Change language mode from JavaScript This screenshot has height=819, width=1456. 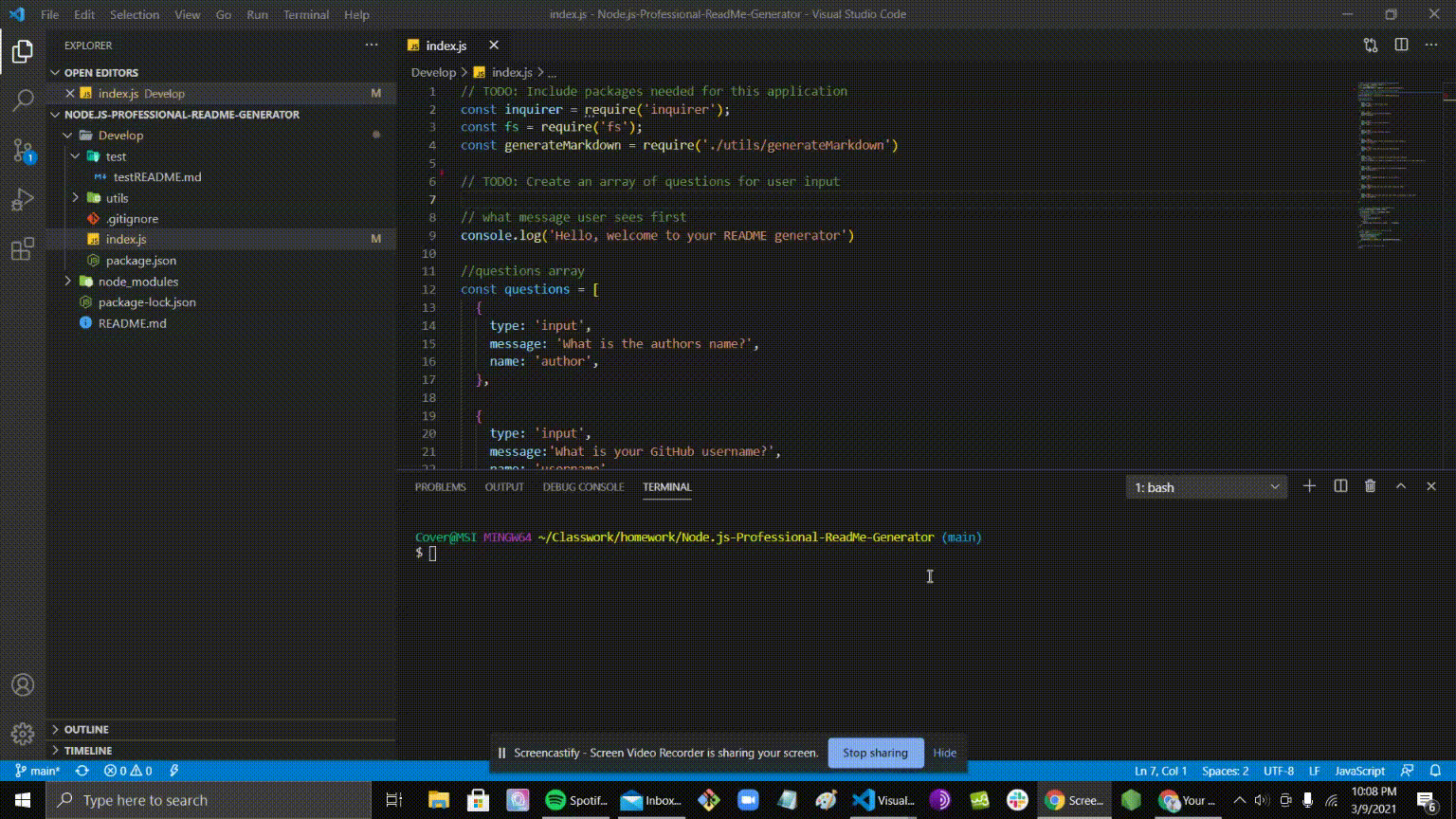[x=1359, y=771]
